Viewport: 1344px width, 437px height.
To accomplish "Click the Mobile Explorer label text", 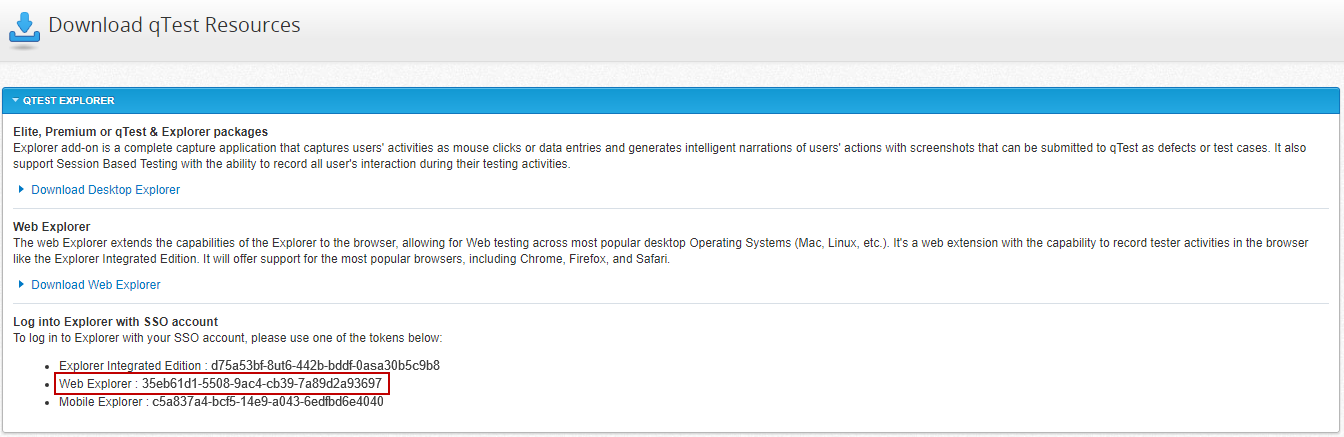I will pyautogui.click(x=100, y=402).
